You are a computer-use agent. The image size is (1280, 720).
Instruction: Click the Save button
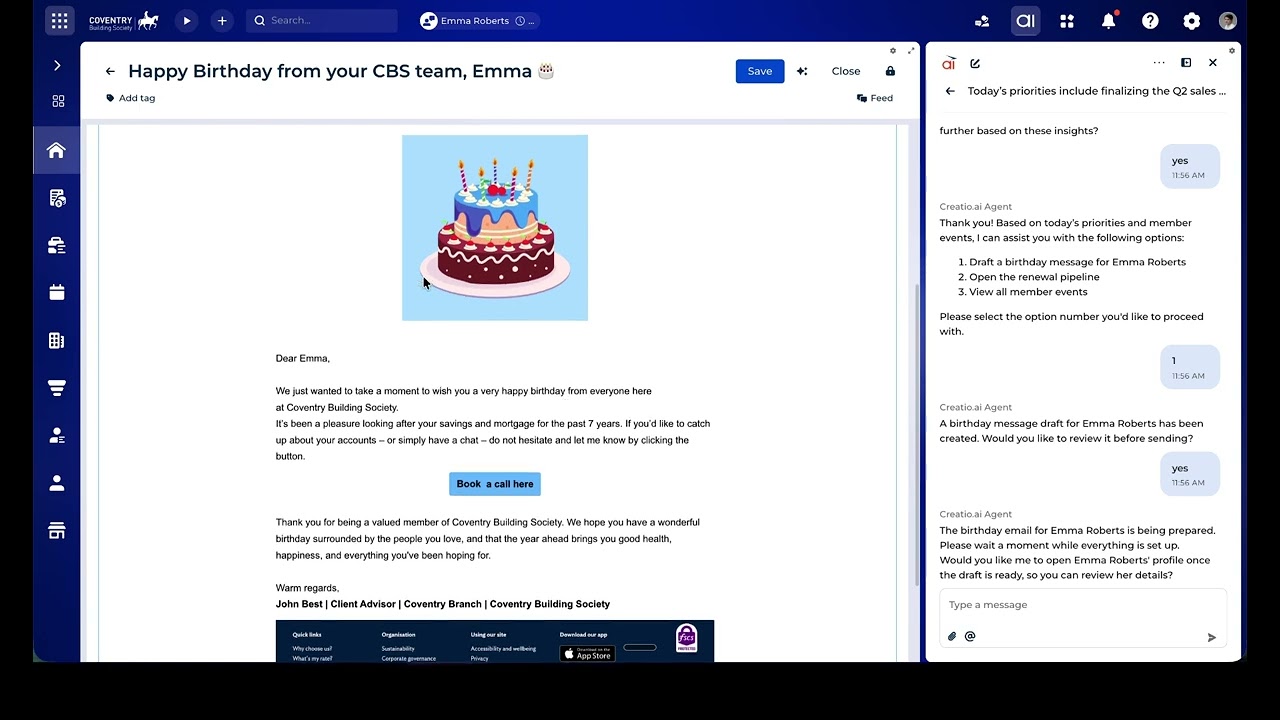point(760,71)
